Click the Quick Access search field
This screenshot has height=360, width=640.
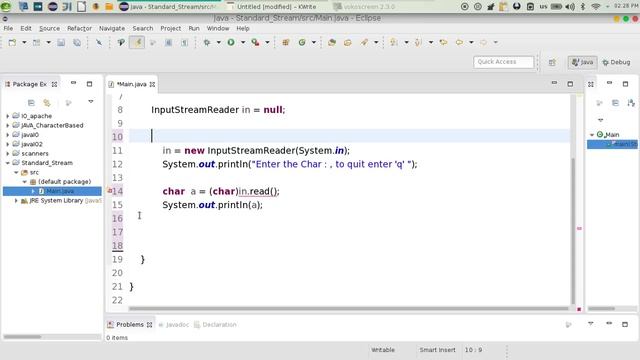[x=503, y=62]
